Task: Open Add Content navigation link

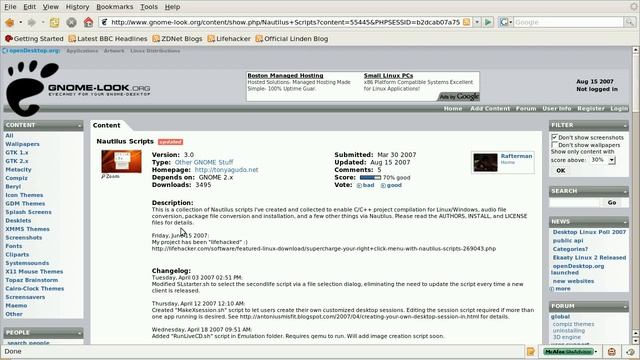Action: [490, 109]
